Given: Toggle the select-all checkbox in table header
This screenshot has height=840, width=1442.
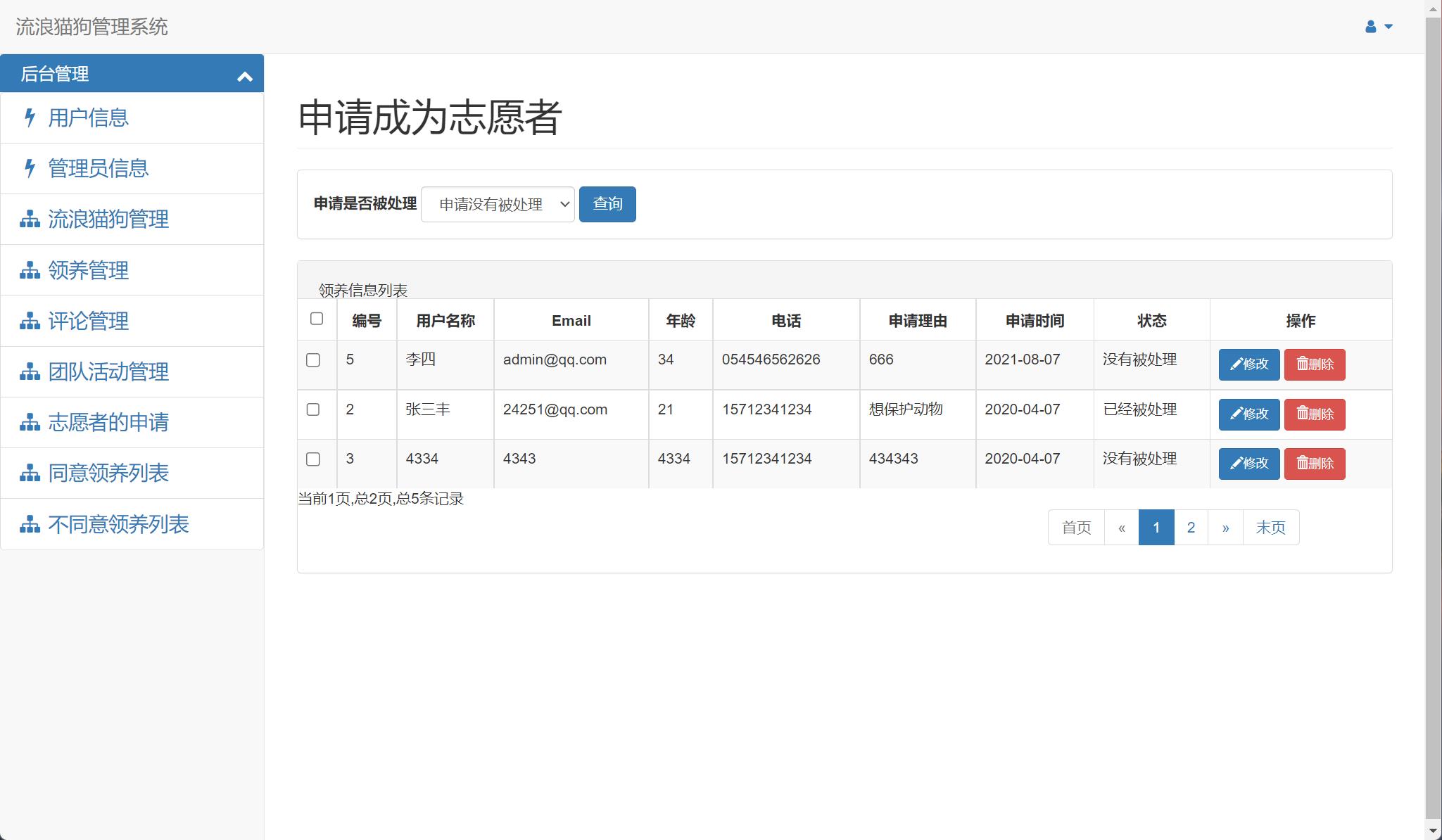Looking at the screenshot, I should [317, 319].
